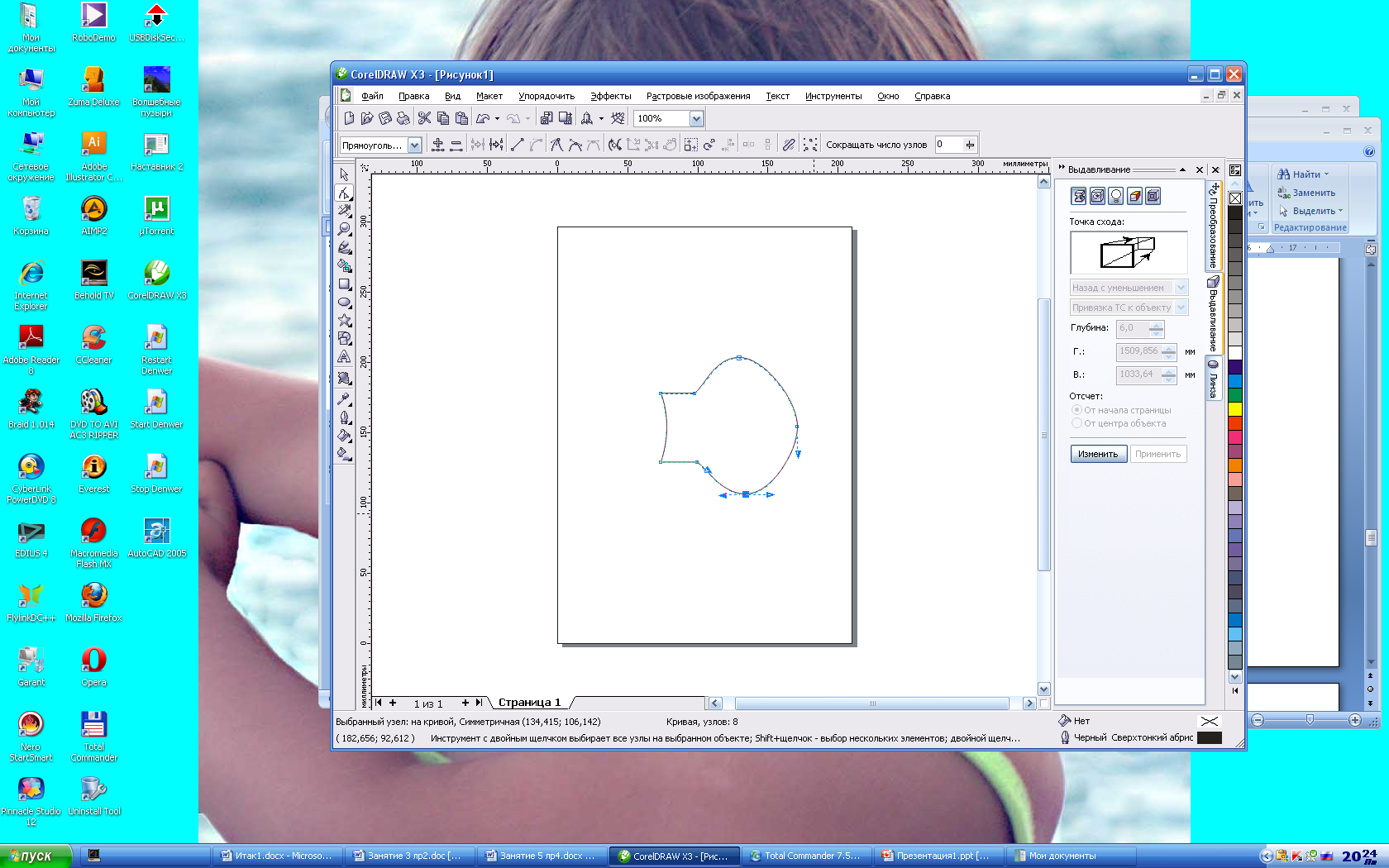Open the Упорядочить menu
Screen dimensions: 1389x868
(x=547, y=96)
